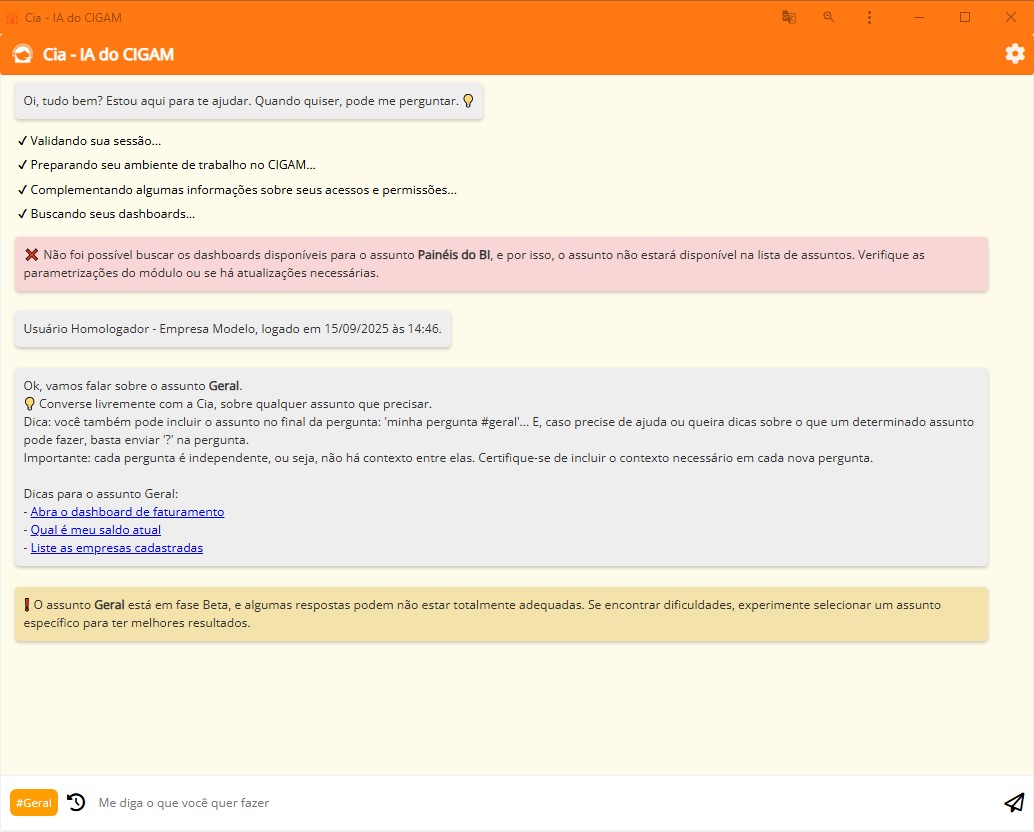Click 'Dicas para o assunto Geral:' text

pyautogui.click(x=101, y=494)
